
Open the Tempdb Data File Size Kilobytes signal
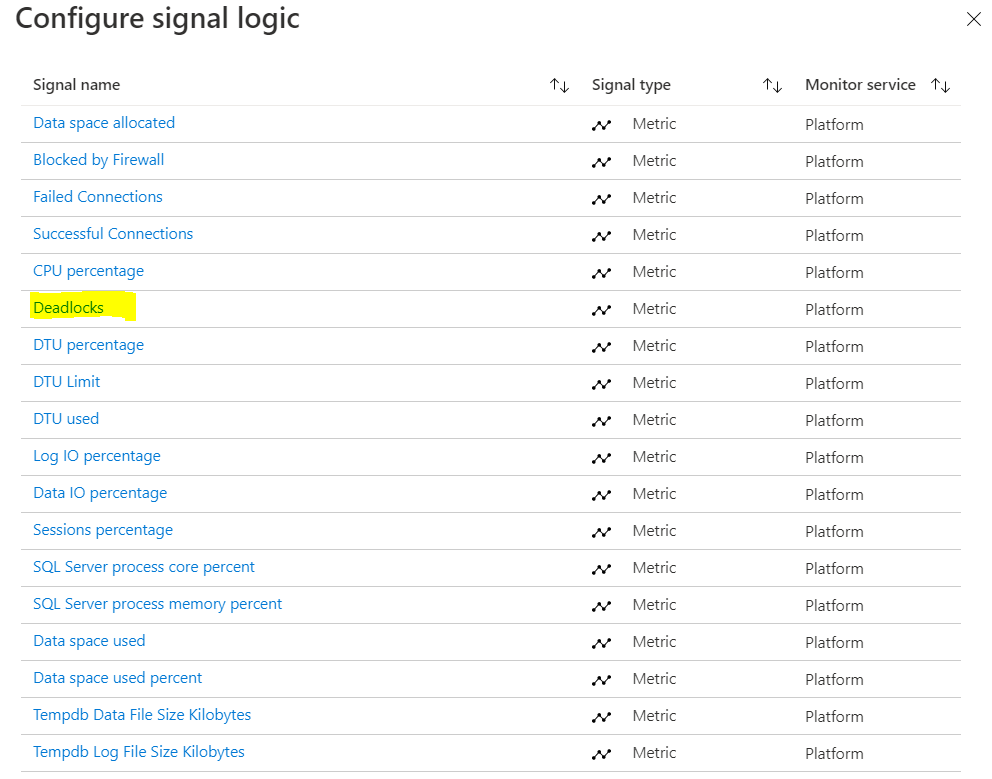[142, 715]
